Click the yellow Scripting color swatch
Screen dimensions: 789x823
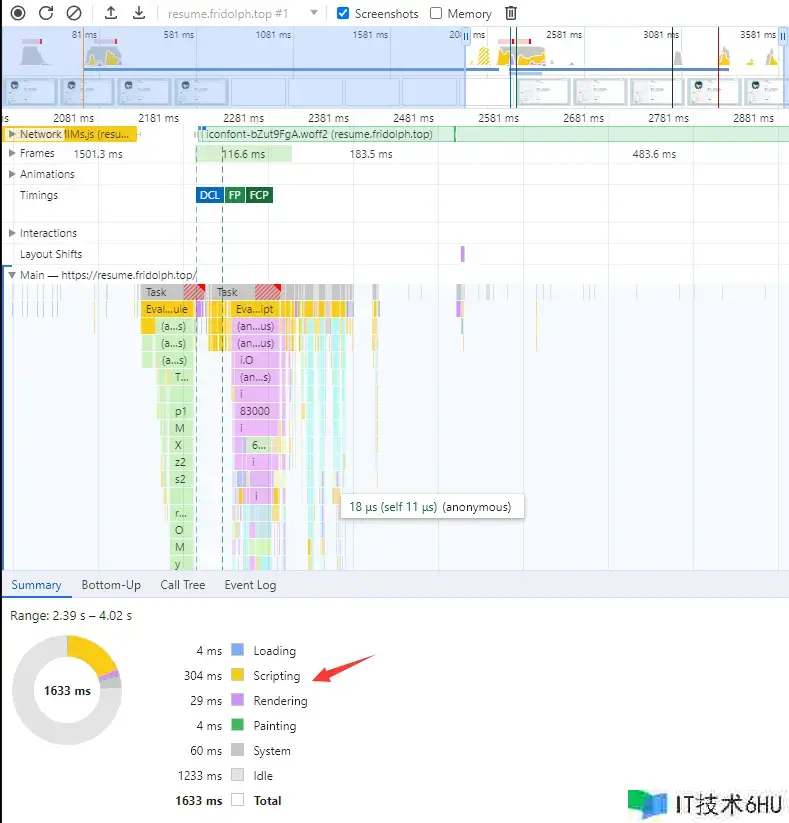(x=238, y=676)
